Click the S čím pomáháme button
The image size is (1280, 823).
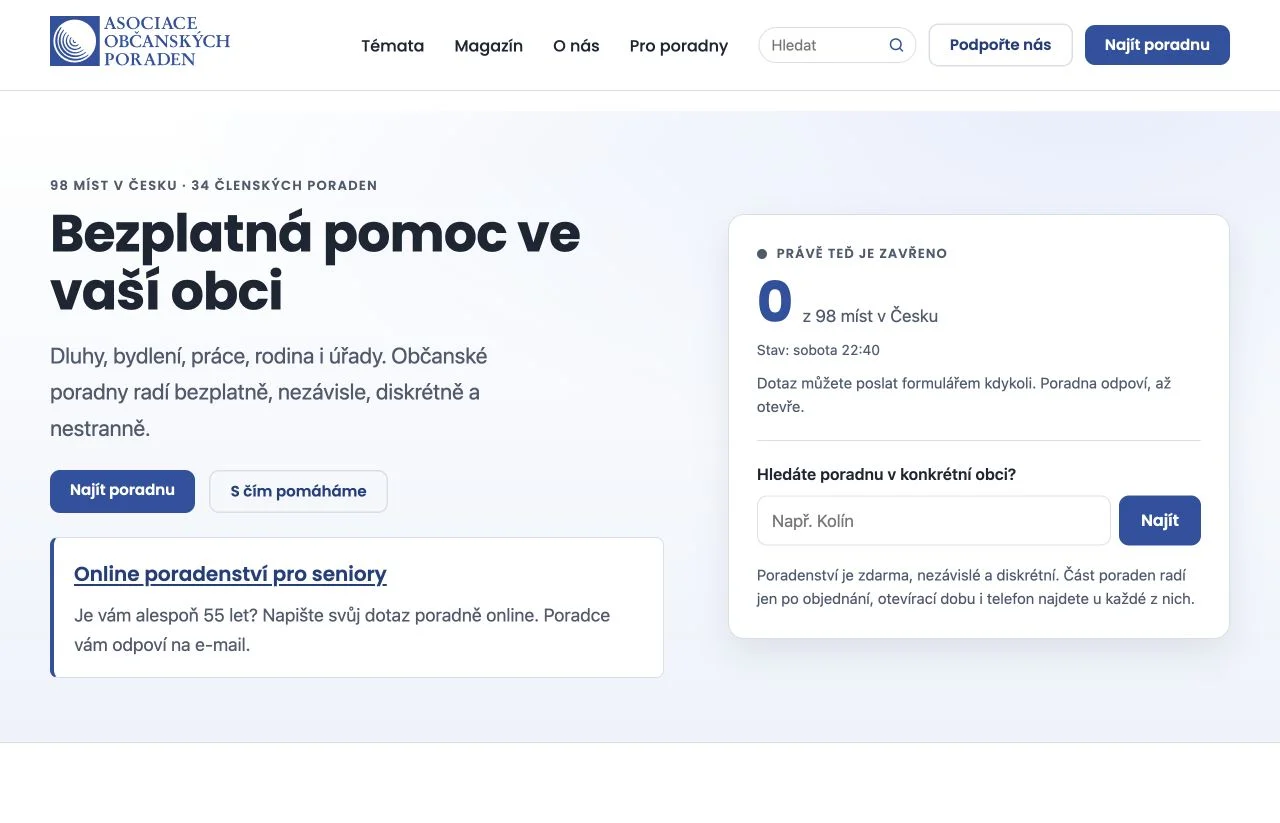298,491
